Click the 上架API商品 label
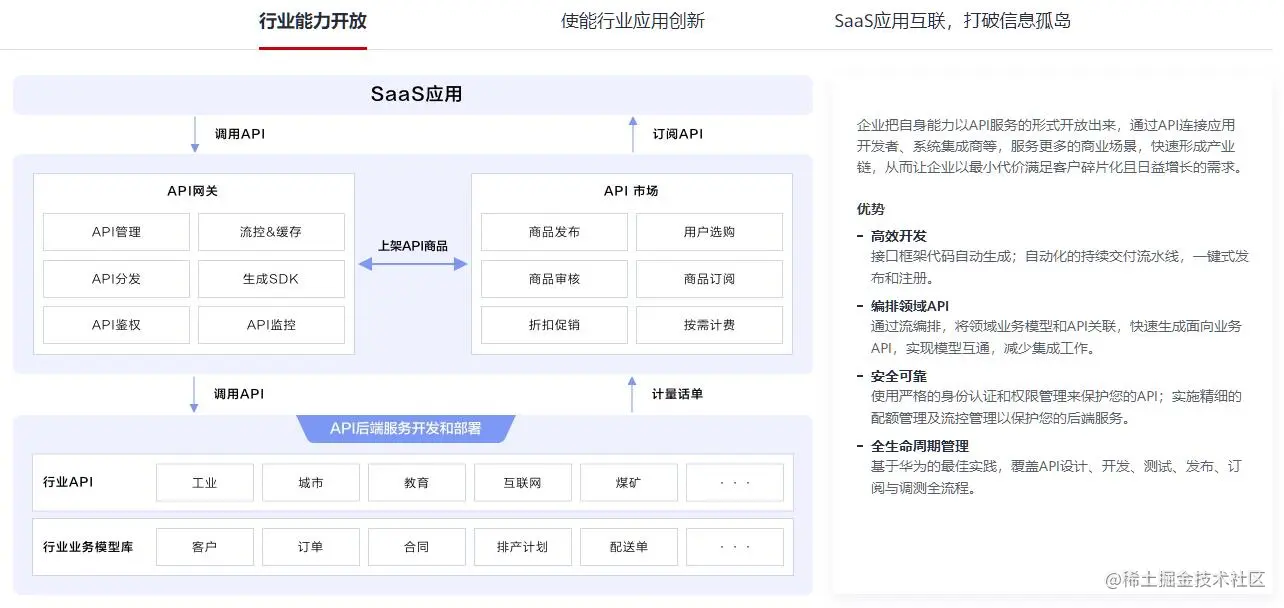 coord(413,246)
